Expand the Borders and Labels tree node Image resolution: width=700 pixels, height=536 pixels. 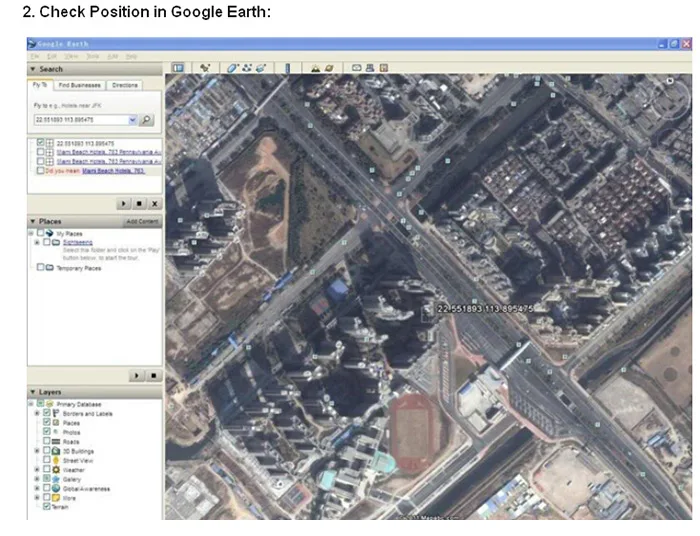pyautogui.click(x=37, y=413)
